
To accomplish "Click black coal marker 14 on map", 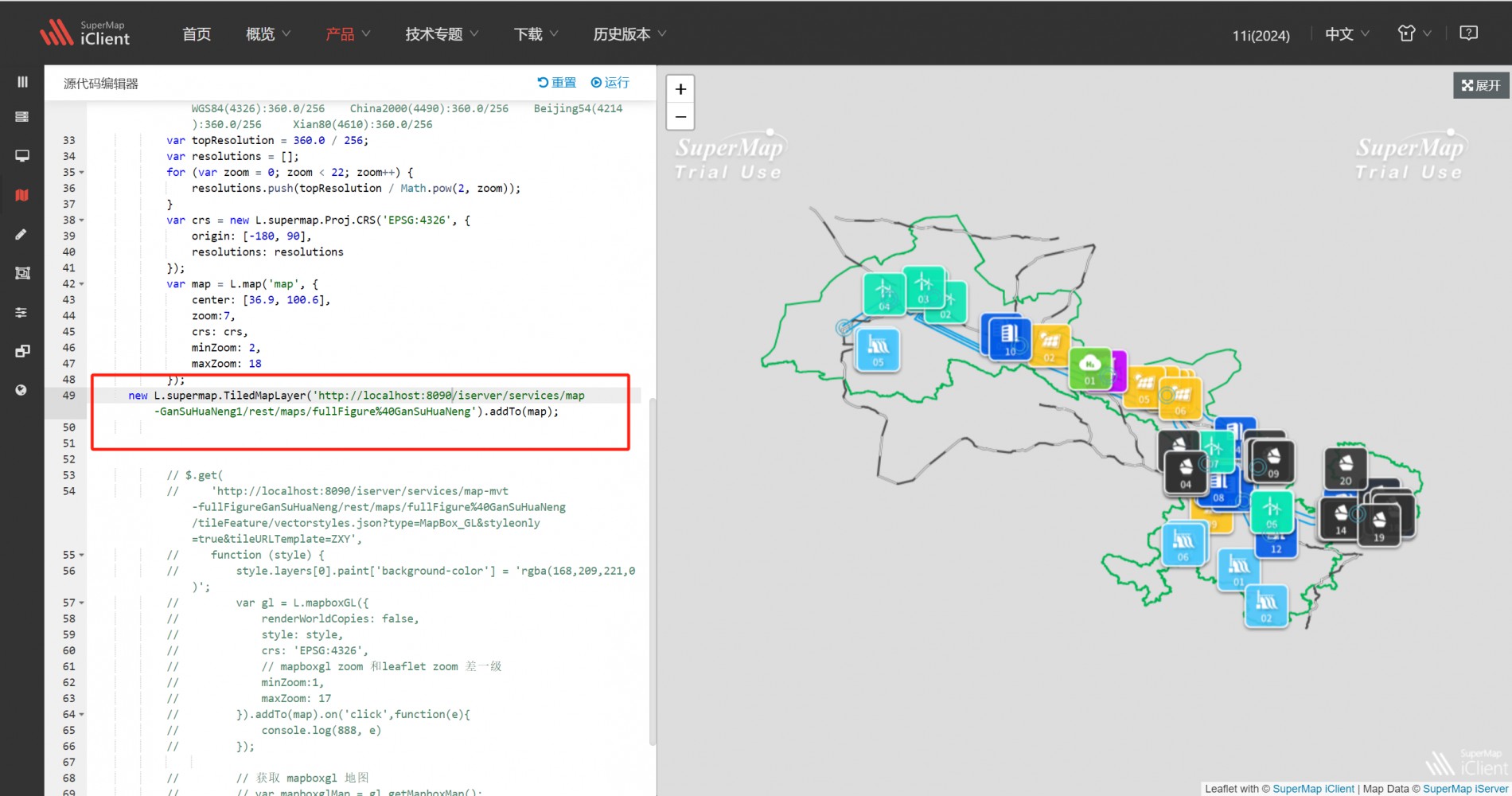I will tap(1341, 518).
